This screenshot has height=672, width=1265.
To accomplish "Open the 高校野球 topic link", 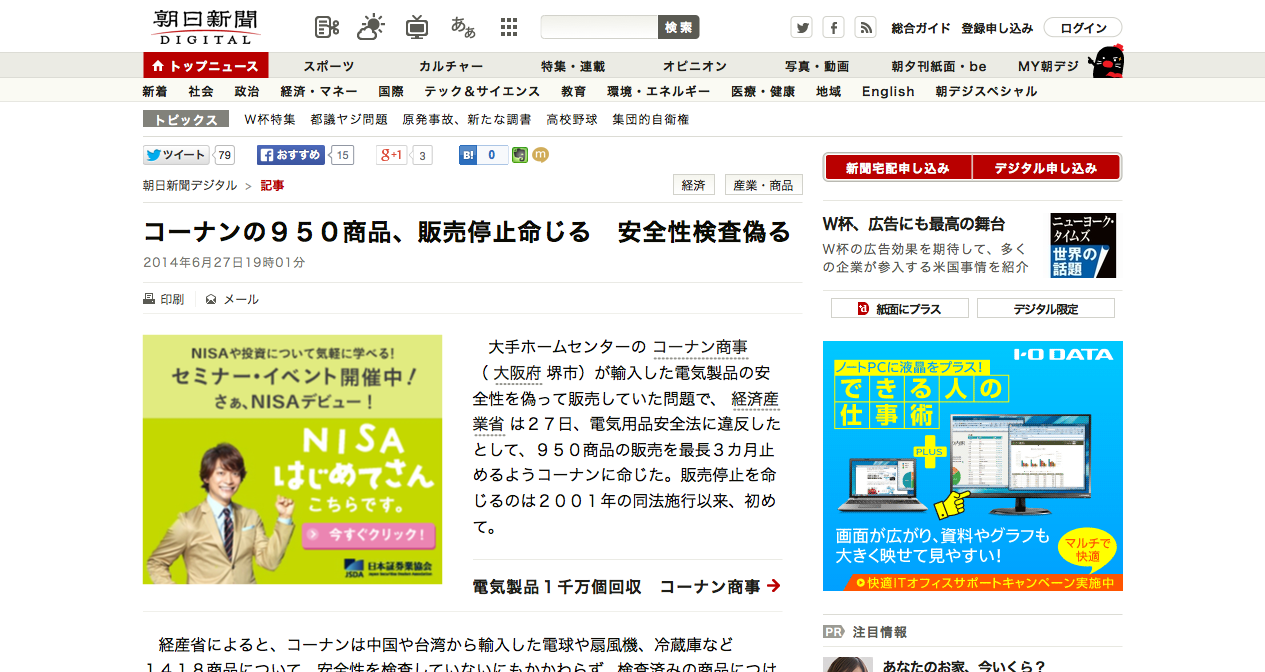I will 572,119.
